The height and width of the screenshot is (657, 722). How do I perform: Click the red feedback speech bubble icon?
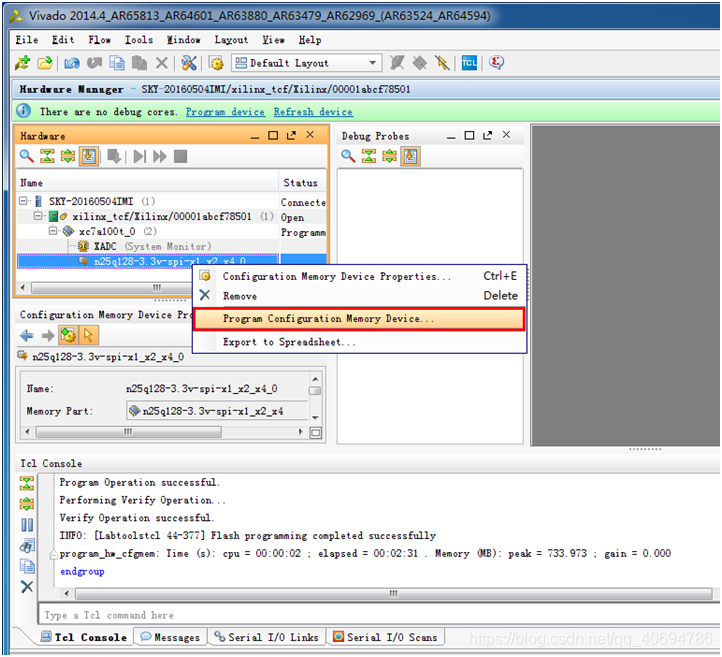pyautogui.click(x=496, y=62)
